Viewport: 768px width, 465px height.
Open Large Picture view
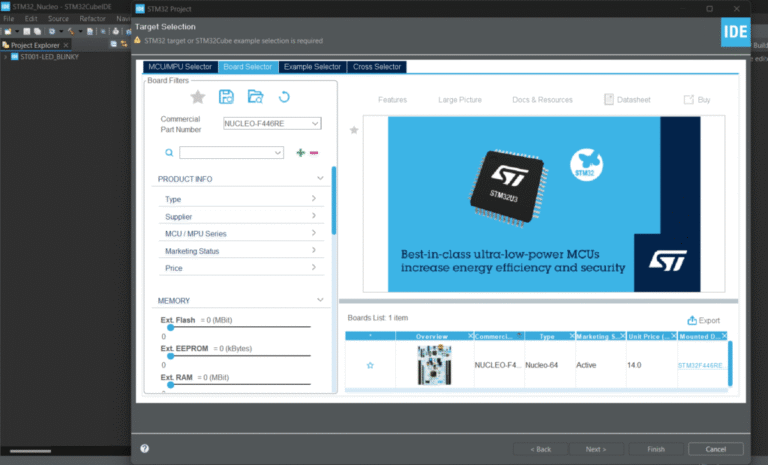(460, 99)
